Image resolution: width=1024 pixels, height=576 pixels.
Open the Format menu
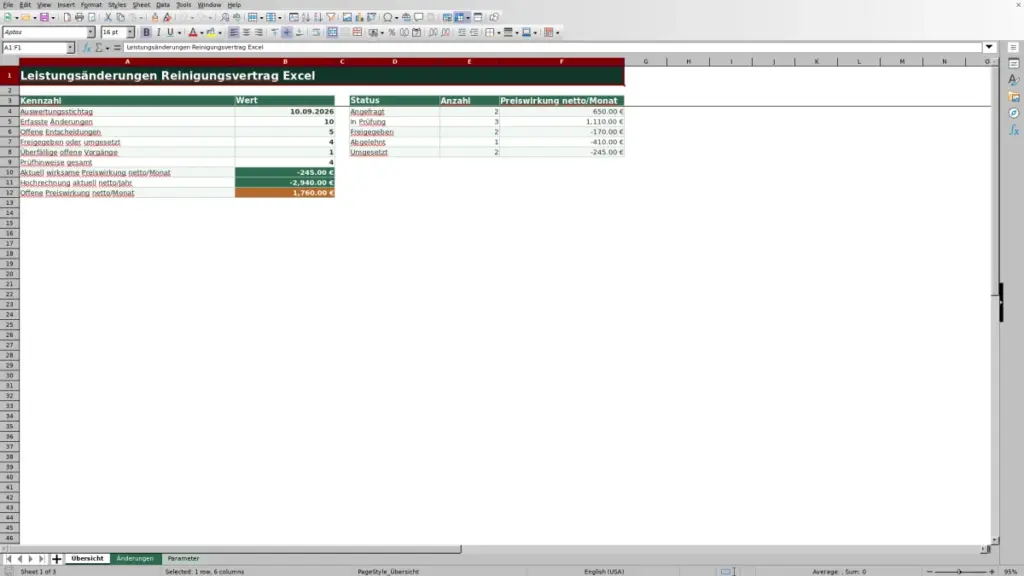(x=91, y=5)
